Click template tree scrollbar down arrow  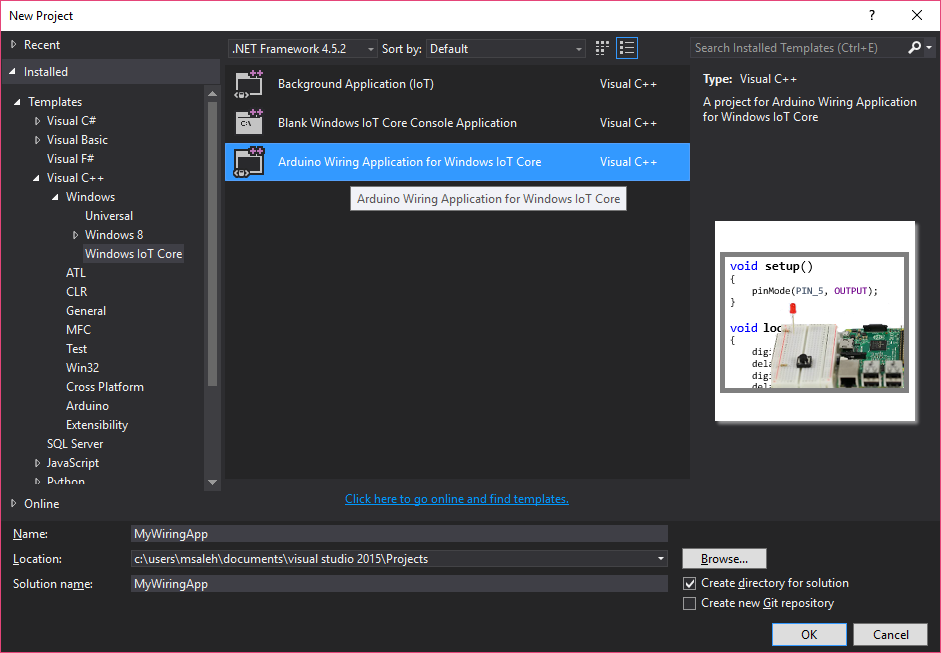coord(212,482)
